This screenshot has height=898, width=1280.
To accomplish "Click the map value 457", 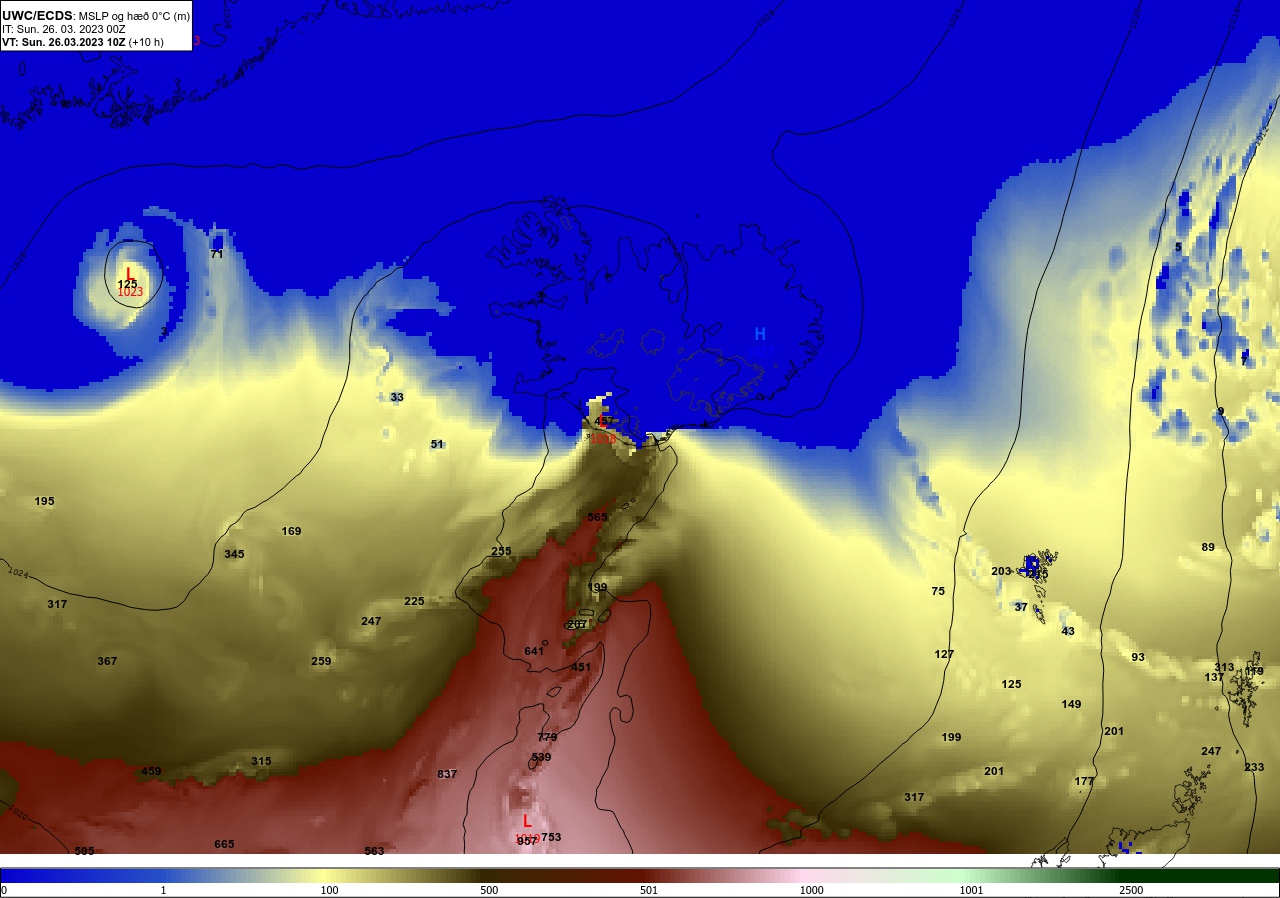I will point(603,422).
